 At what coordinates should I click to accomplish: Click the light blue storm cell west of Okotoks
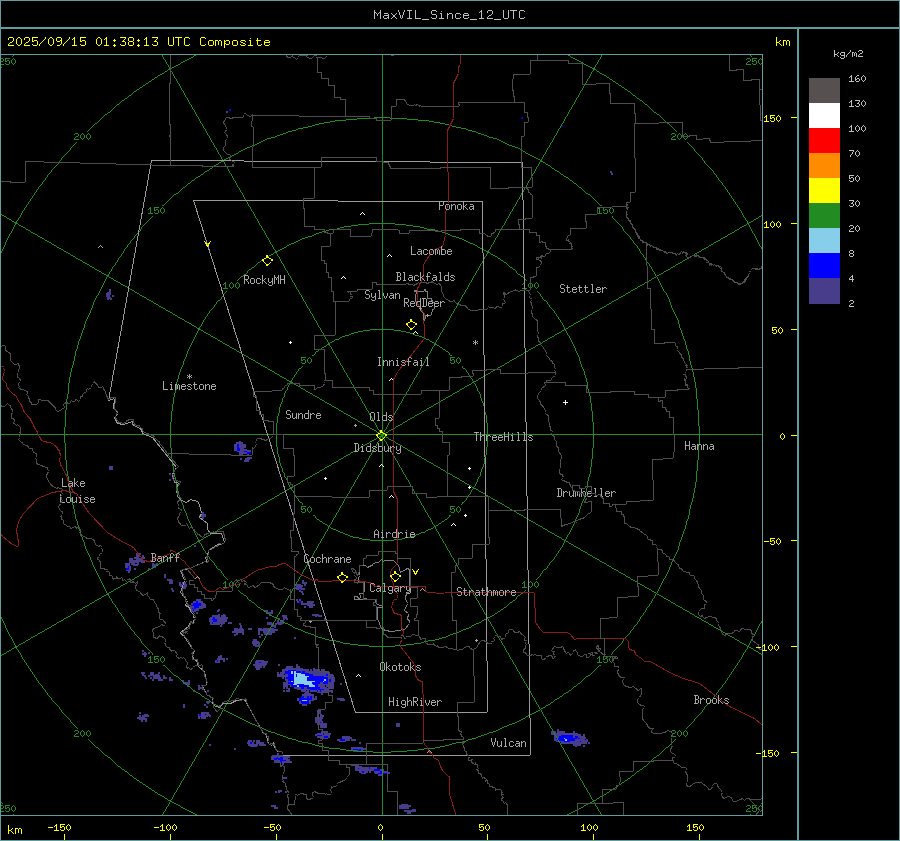[303, 680]
